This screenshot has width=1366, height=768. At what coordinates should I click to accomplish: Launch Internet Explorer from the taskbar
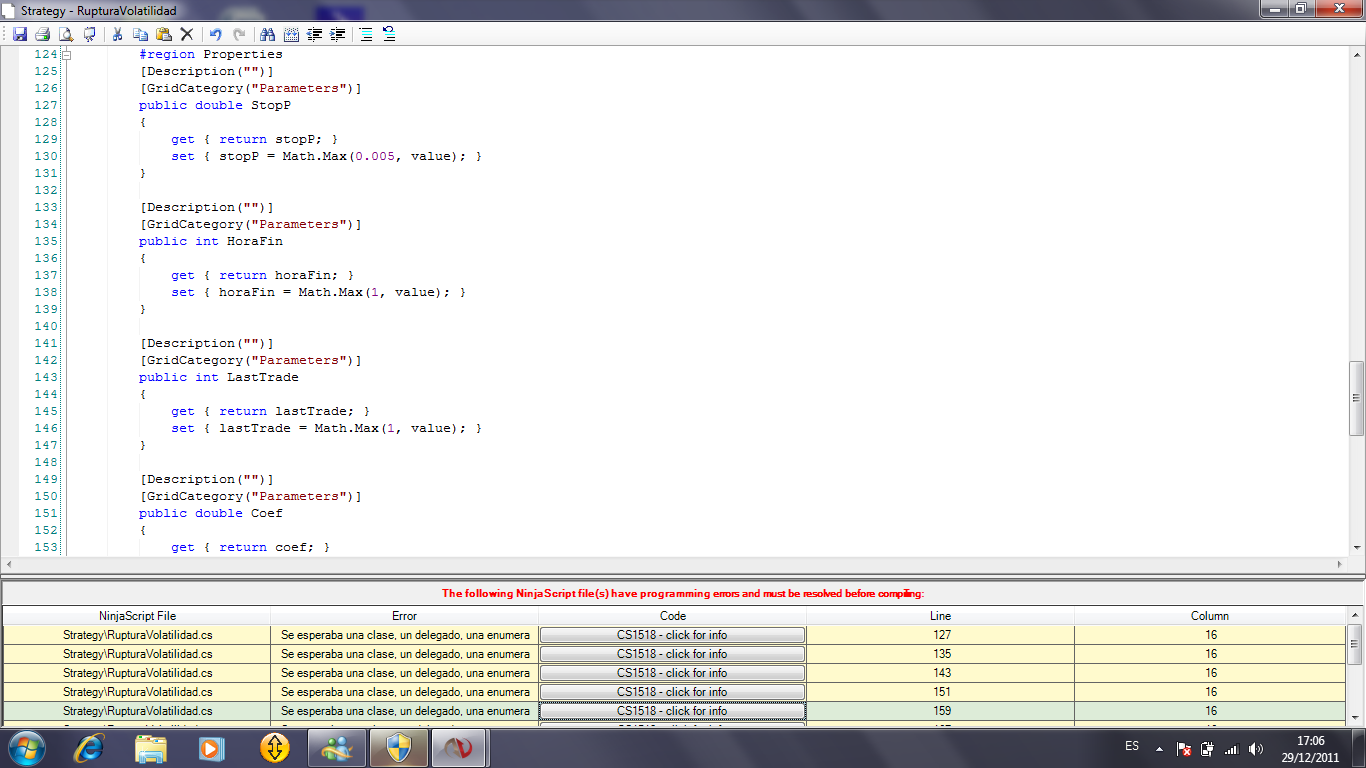click(x=91, y=747)
